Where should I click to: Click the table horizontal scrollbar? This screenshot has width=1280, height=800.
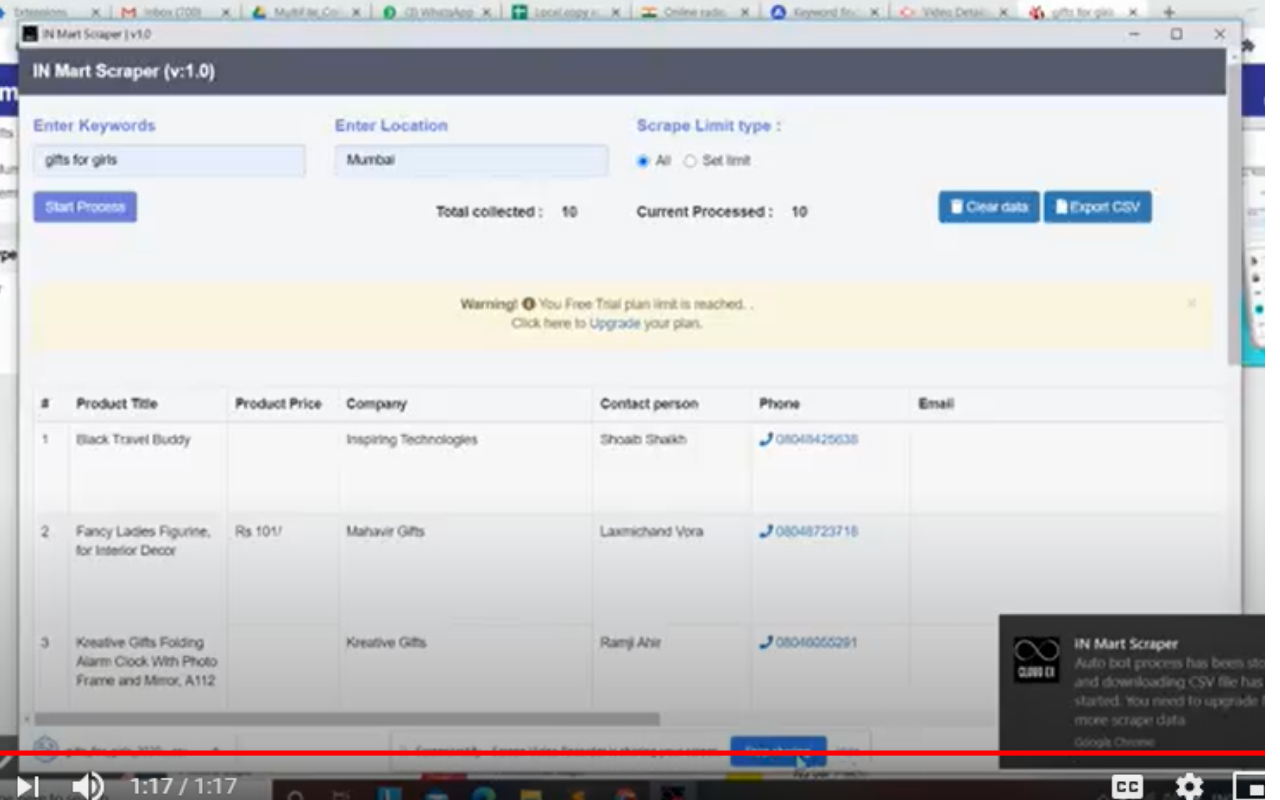click(x=346, y=719)
